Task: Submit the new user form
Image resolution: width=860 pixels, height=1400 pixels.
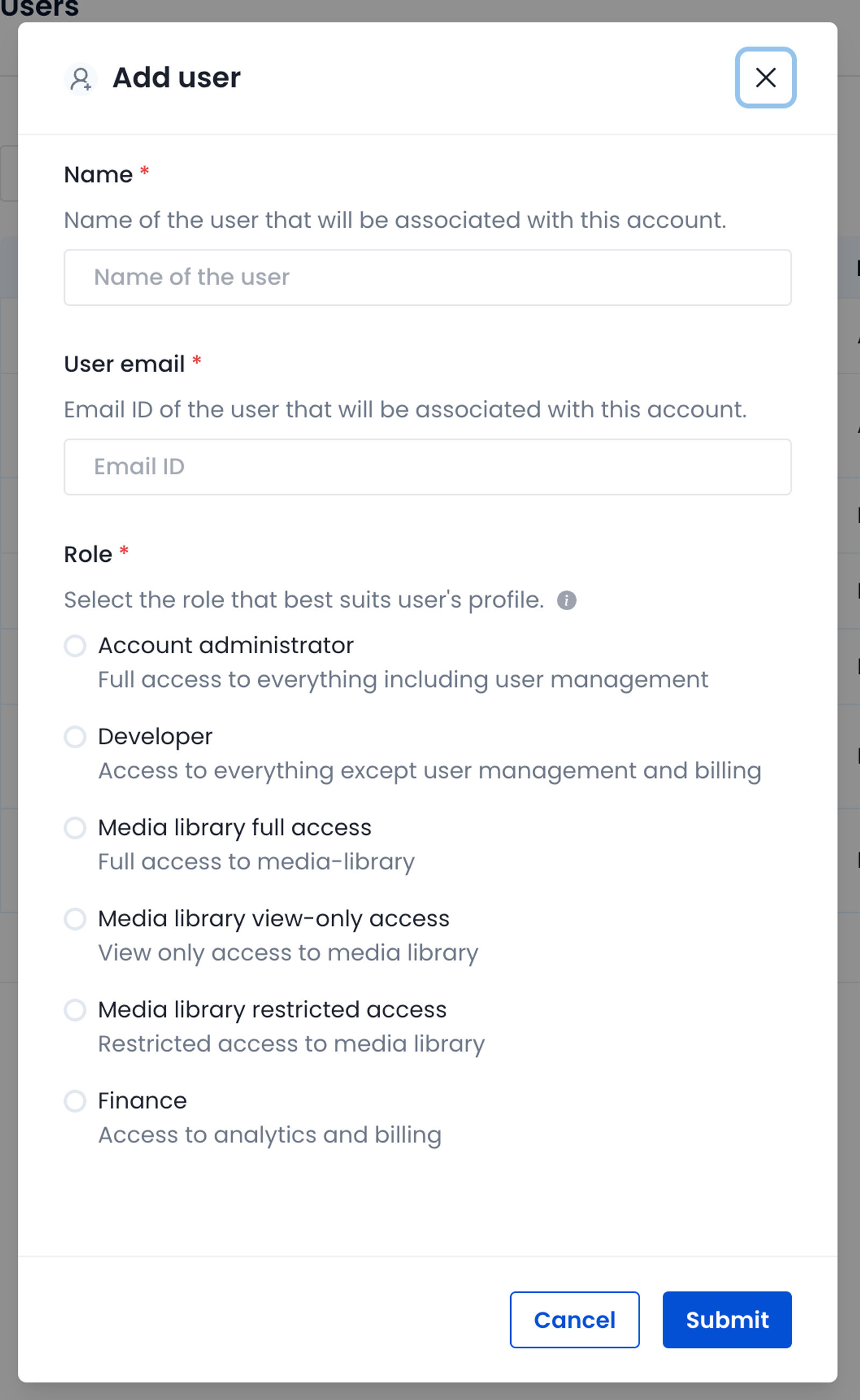Action: coord(727,1320)
